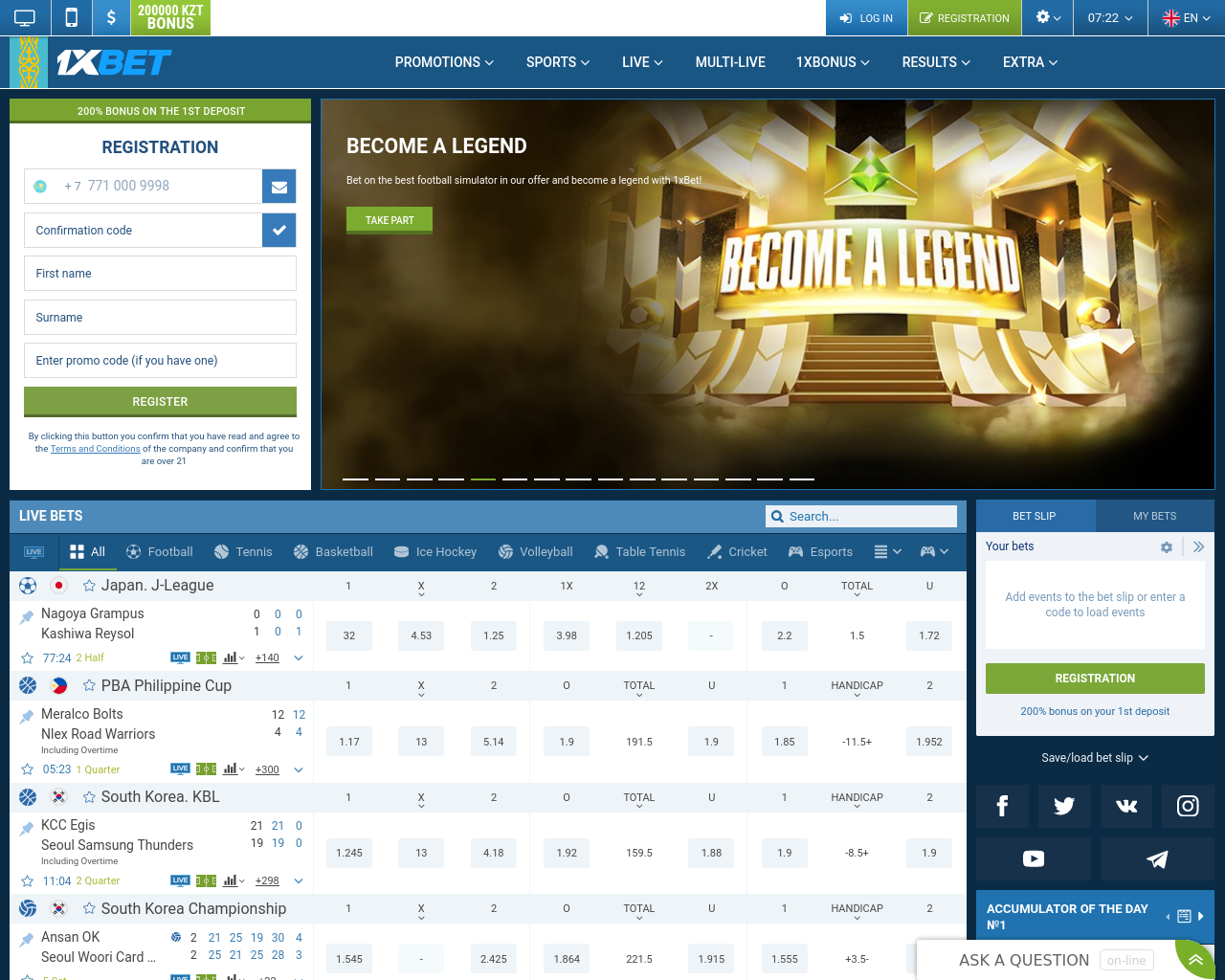The image size is (1225, 980).
Task: Open Facebook social icon
Action: (x=1002, y=806)
